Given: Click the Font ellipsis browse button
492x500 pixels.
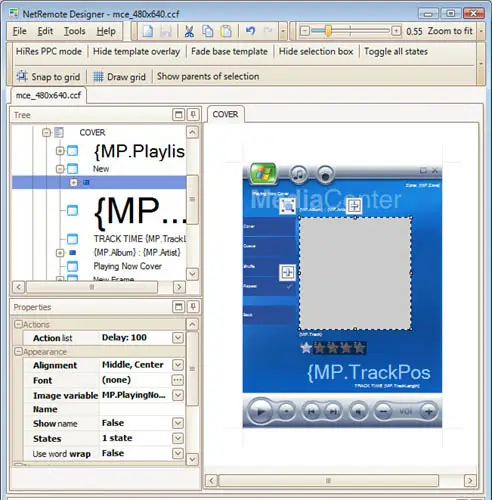Looking at the screenshot, I should click(x=178, y=380).
